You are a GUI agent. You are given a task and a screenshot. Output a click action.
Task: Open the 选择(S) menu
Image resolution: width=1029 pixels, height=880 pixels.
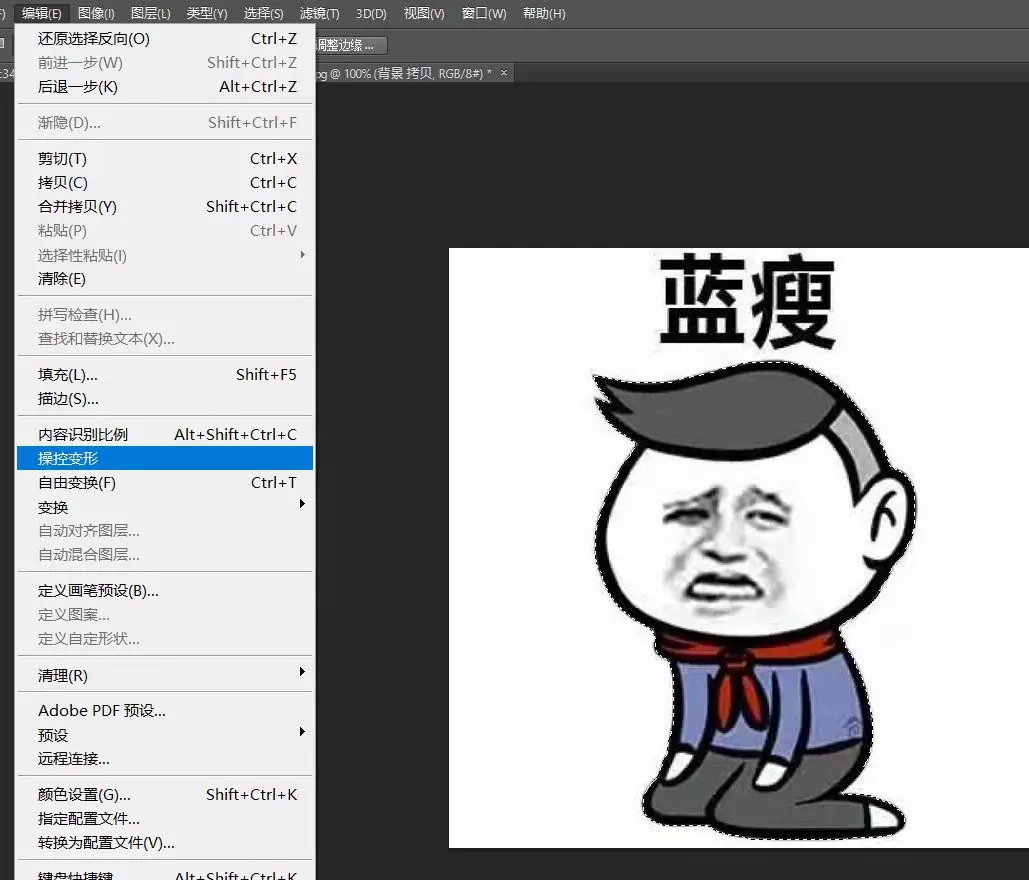coord(263,13)
